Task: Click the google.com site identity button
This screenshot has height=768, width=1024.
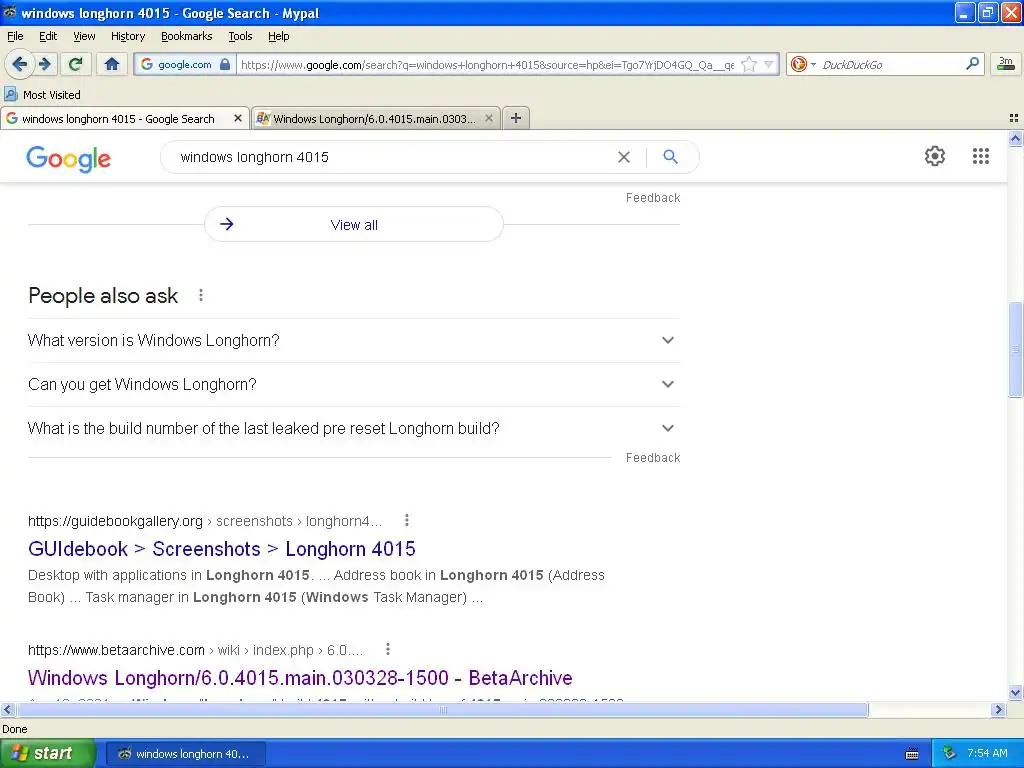Action: (x=185, y=64)
